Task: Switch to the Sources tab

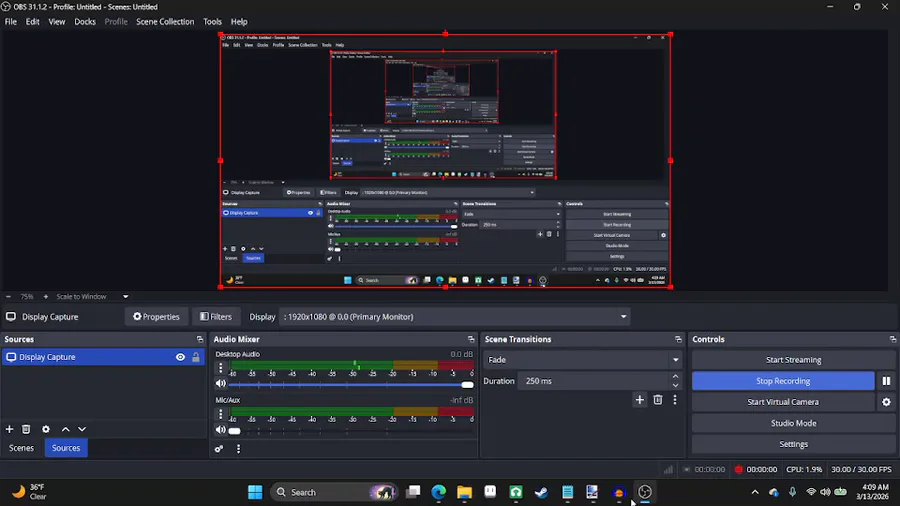Action: pyautogui.click(x=66, y=448)
